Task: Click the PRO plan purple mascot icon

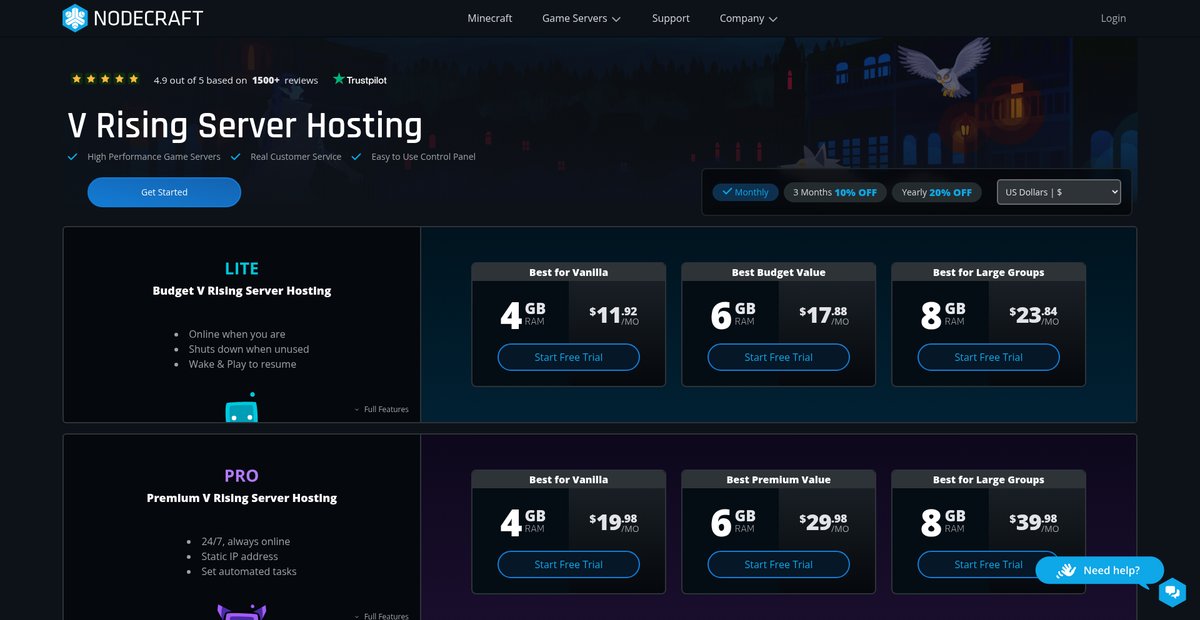Action: coord(241,612)
